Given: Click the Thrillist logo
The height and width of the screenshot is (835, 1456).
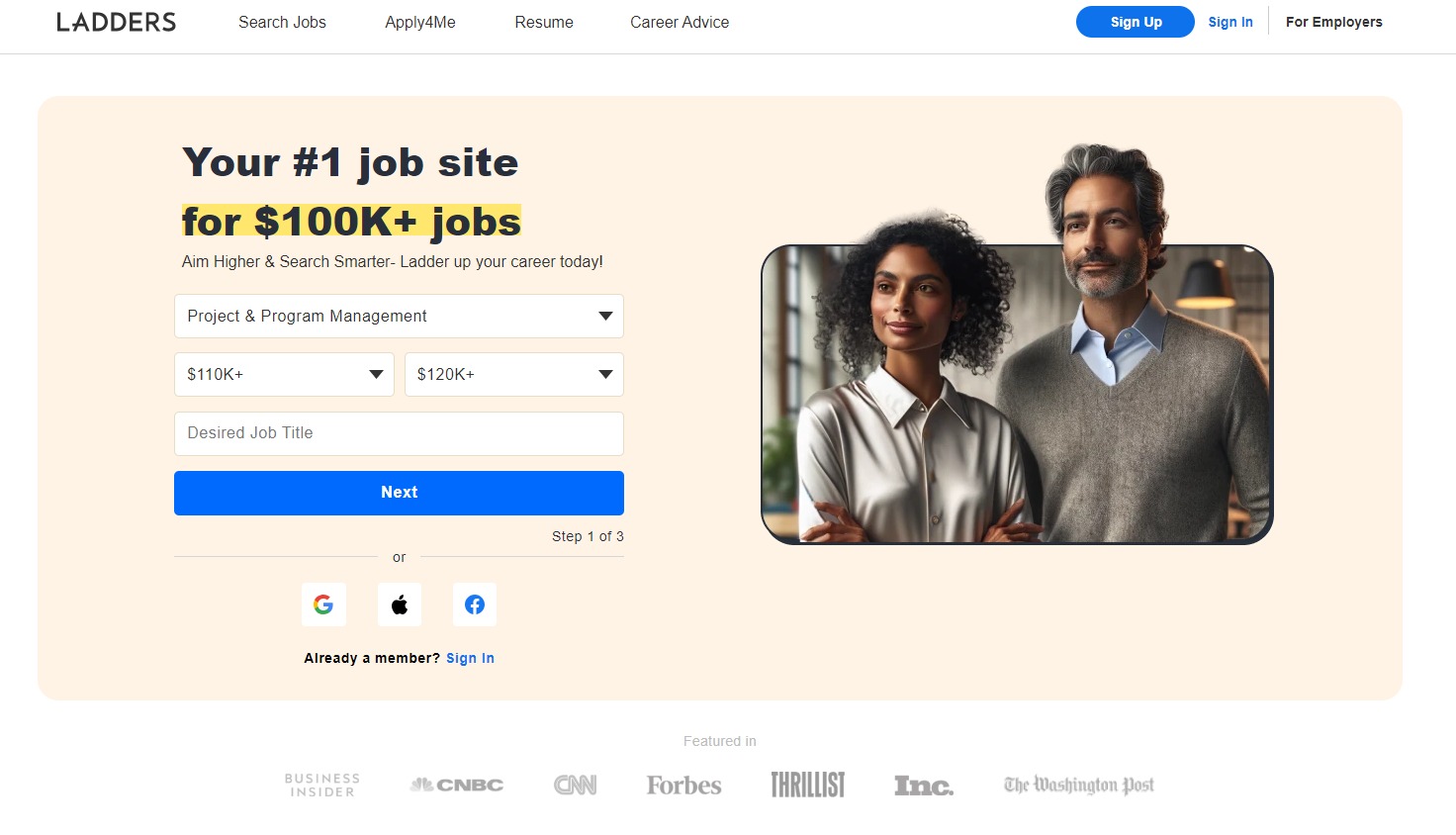Looking at the screenshot, I should [x=807, y=784].
